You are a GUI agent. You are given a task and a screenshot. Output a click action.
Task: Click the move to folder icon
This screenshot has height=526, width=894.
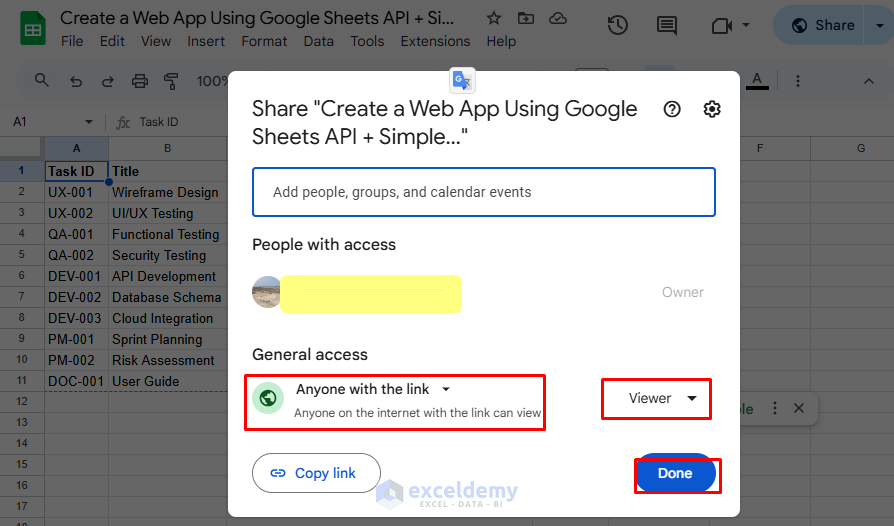coord(526,18)
